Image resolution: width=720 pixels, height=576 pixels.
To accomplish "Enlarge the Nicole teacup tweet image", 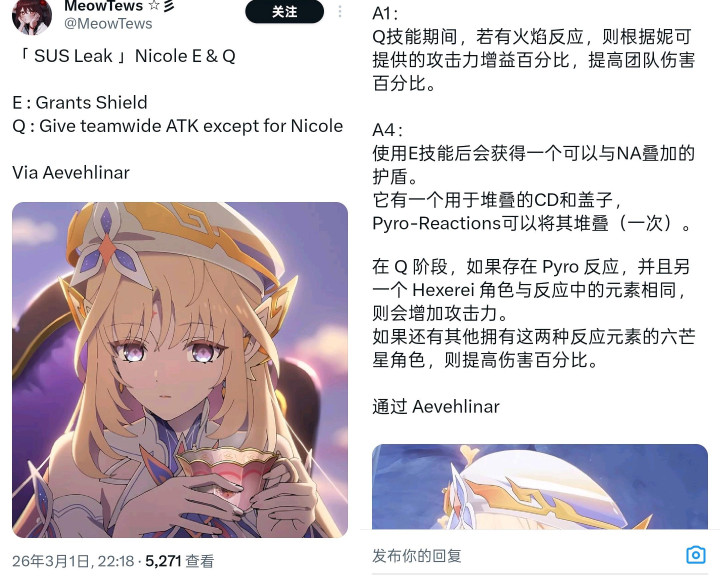I will pyautogui.click(x=180, y=370).
